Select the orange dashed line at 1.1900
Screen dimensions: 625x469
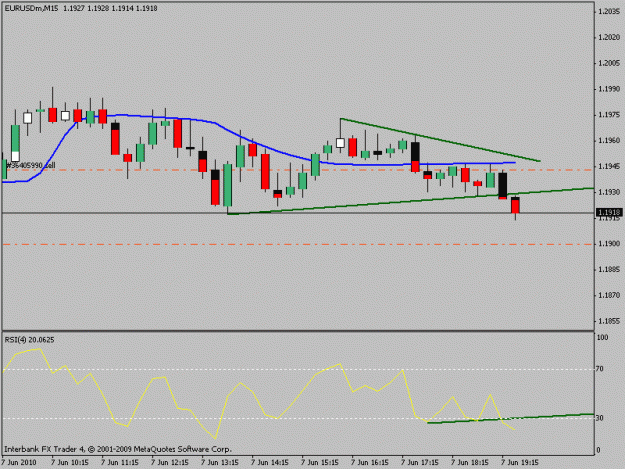coord(298,244)
